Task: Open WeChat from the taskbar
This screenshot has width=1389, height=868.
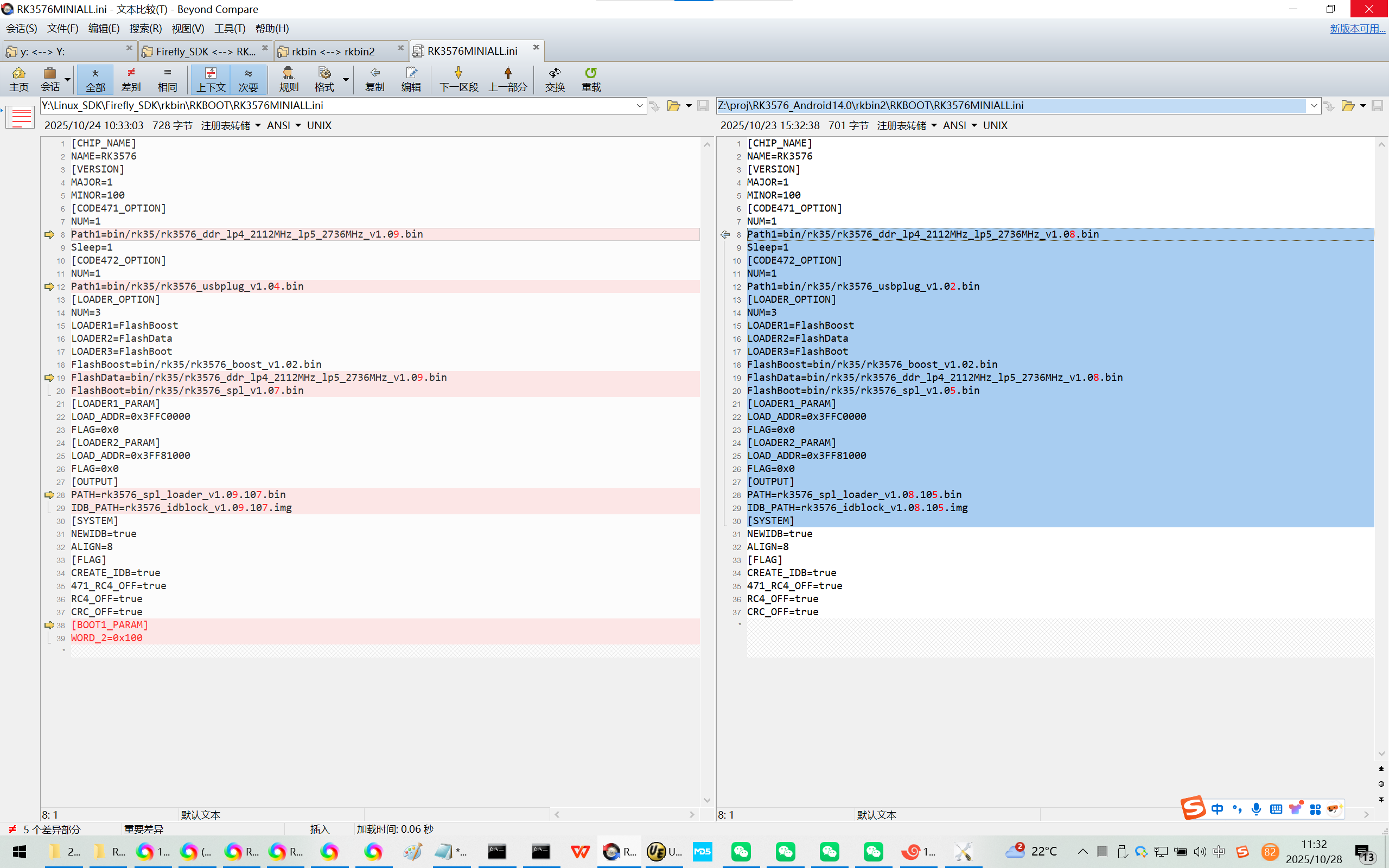Action: [x=741, y=851]
